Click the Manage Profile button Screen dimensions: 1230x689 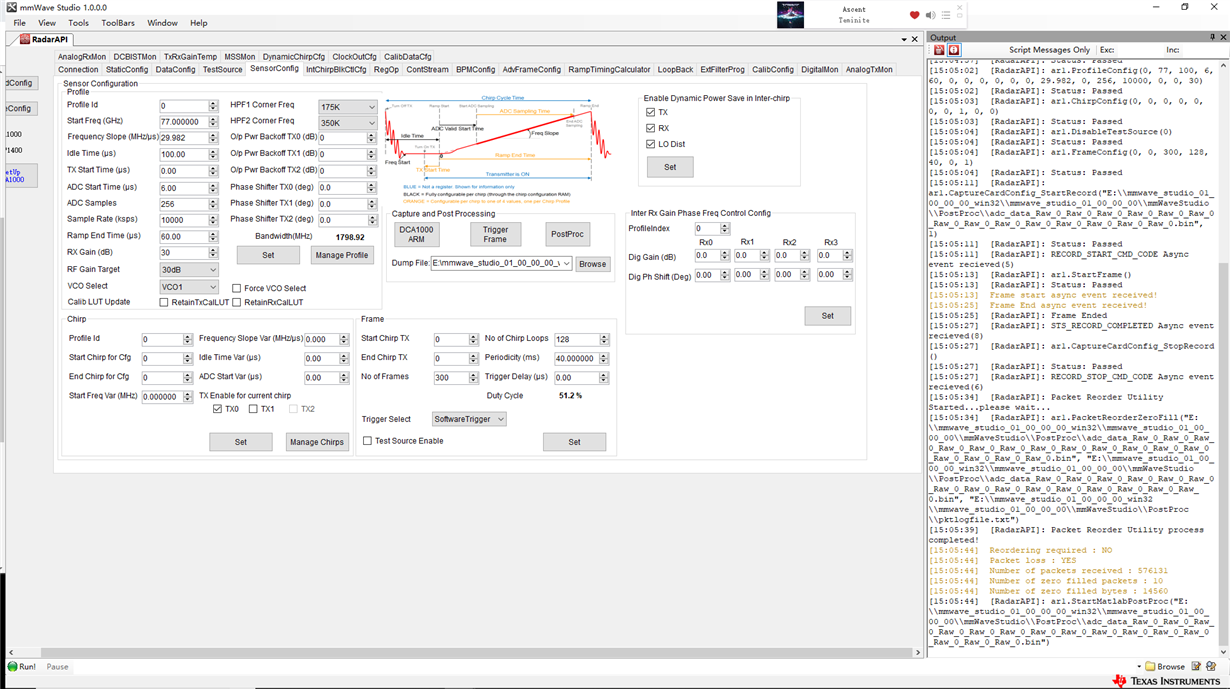click(x=342, y=255)
